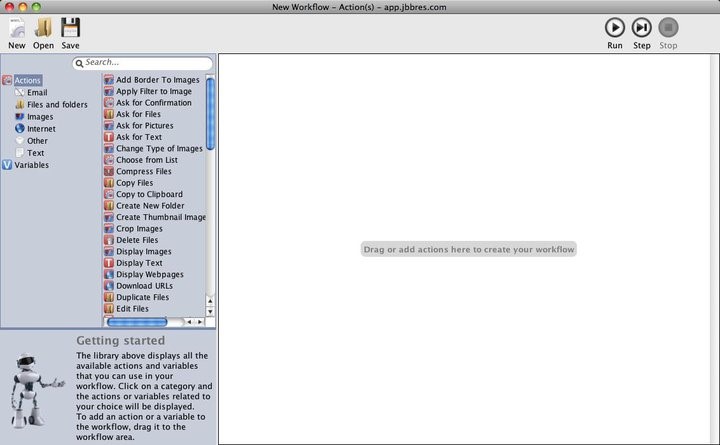Viewport: 720px width, 445px height.
Task: Select the Variables library item
Action: (x=31, y=166)
